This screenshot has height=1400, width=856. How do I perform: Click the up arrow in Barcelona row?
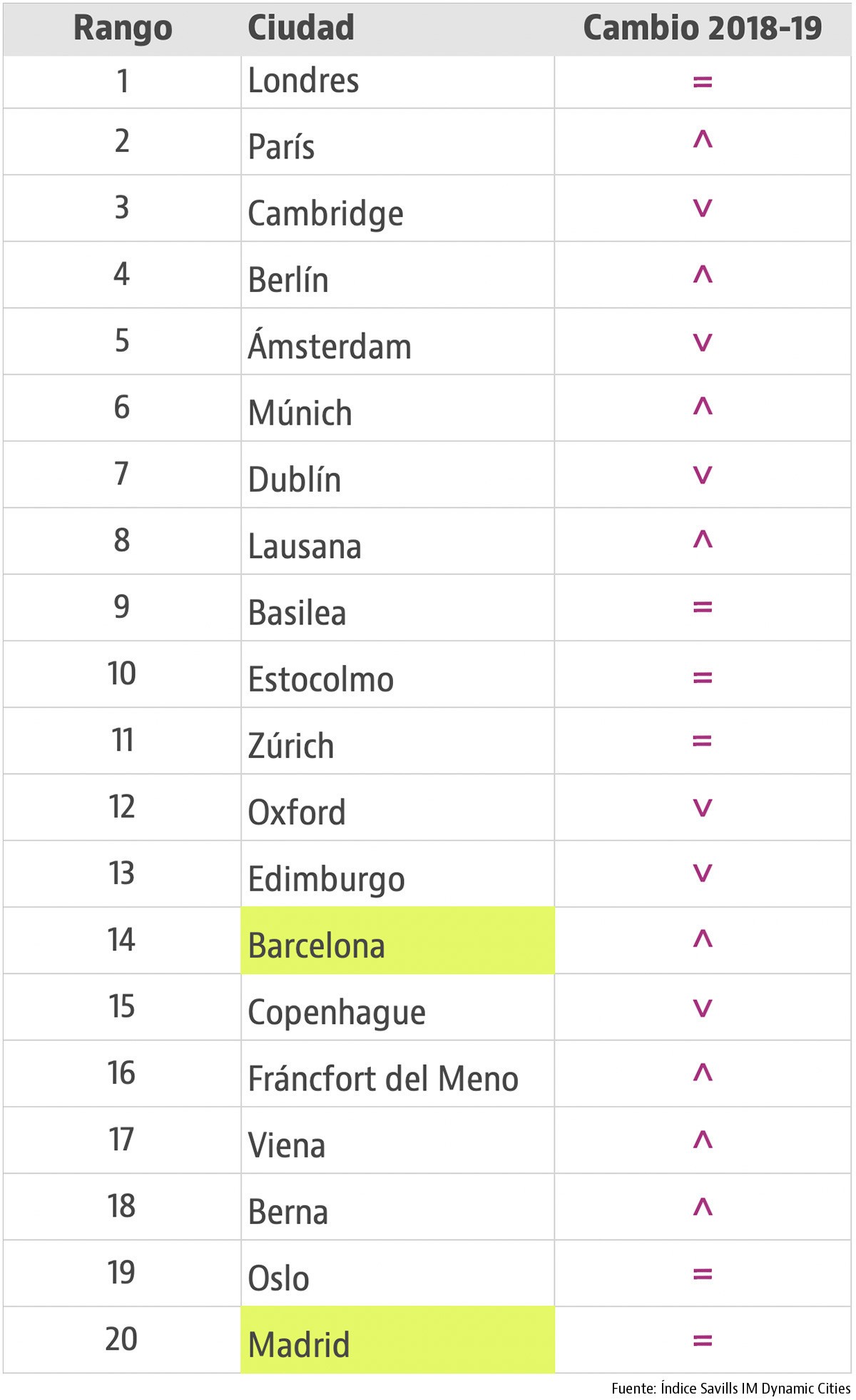pos(703,939)
